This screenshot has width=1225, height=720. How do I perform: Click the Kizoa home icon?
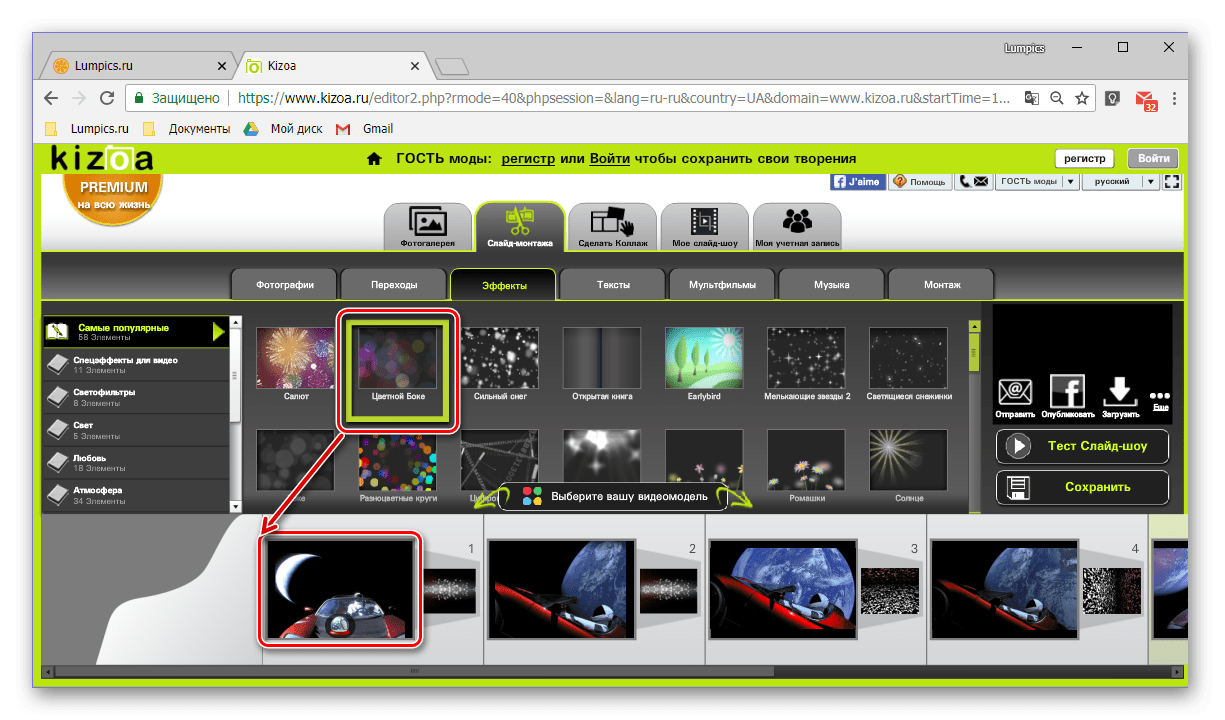tap(374, 158)
